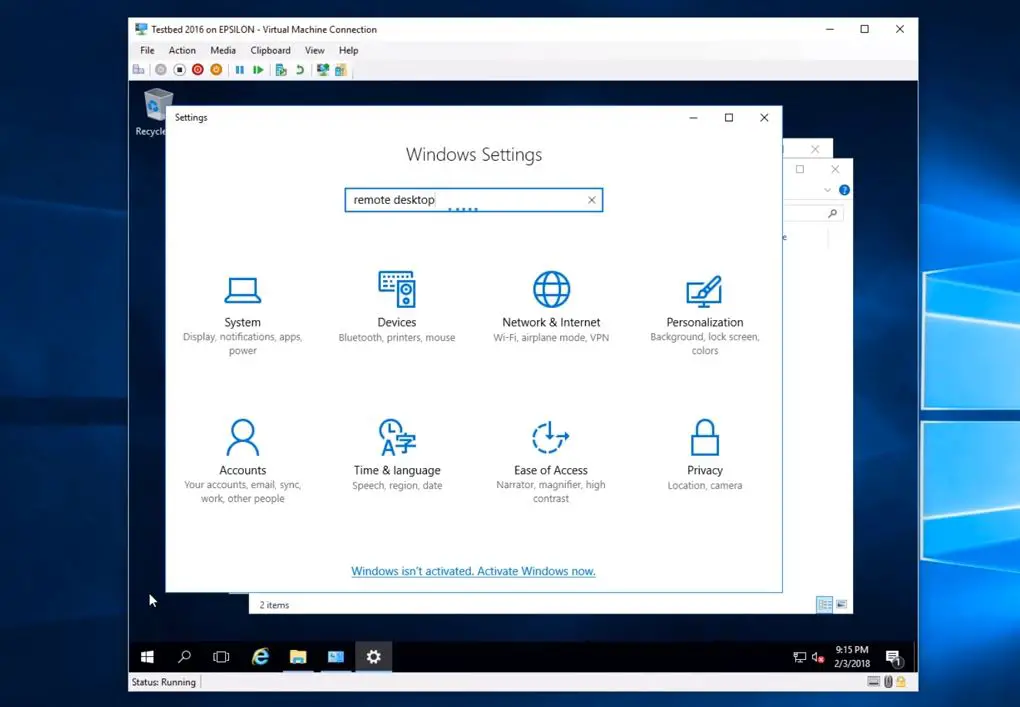
Task: Click the mouse icon in the VM status bar
Action: click(888, 682)
